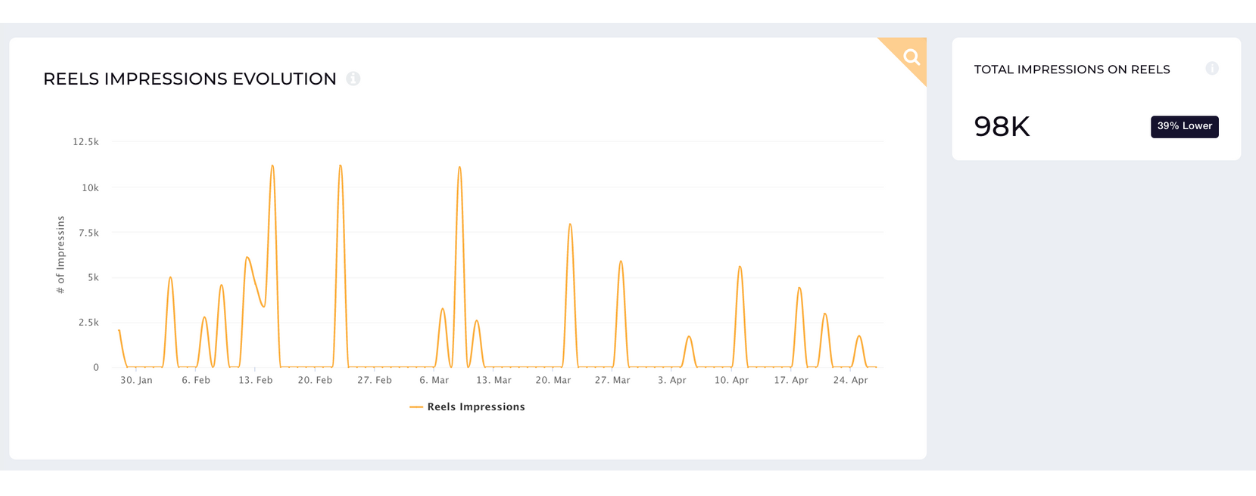Click the 5k y-axis label

93,278
